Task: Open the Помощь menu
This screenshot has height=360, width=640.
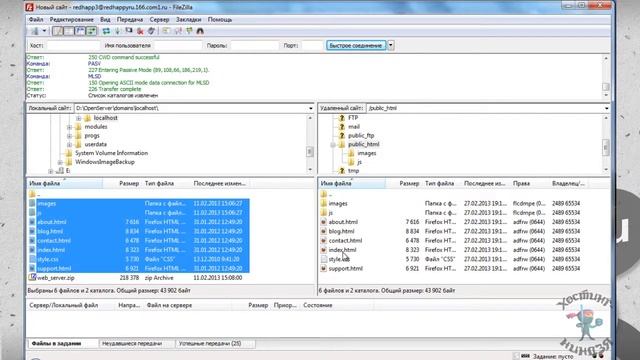Action: coord(220,20)
